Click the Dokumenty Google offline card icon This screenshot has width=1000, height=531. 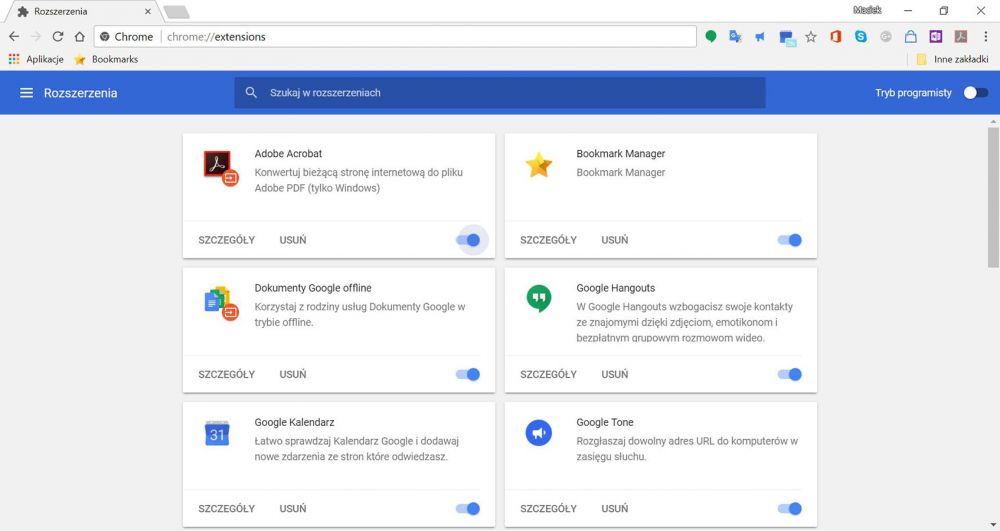221,303
